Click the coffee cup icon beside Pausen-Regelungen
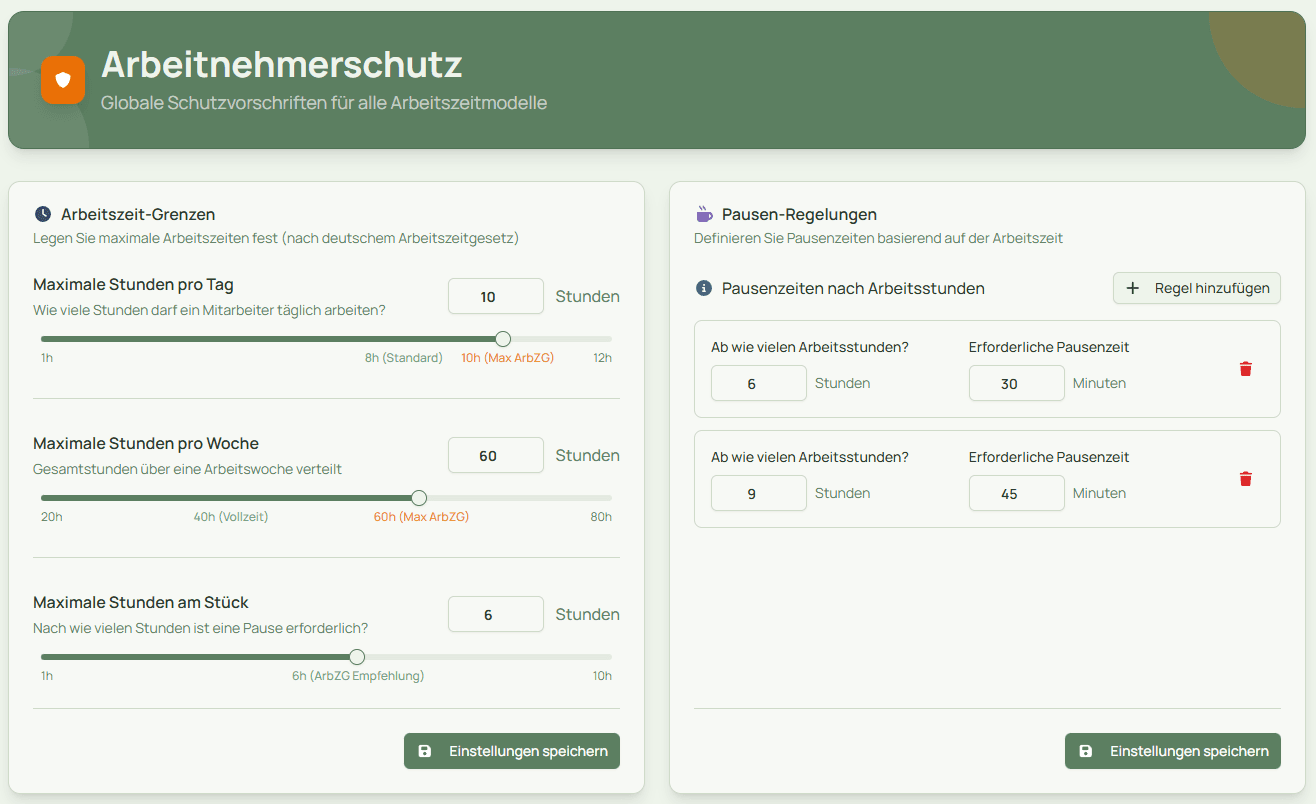 [x=703, y=213]
